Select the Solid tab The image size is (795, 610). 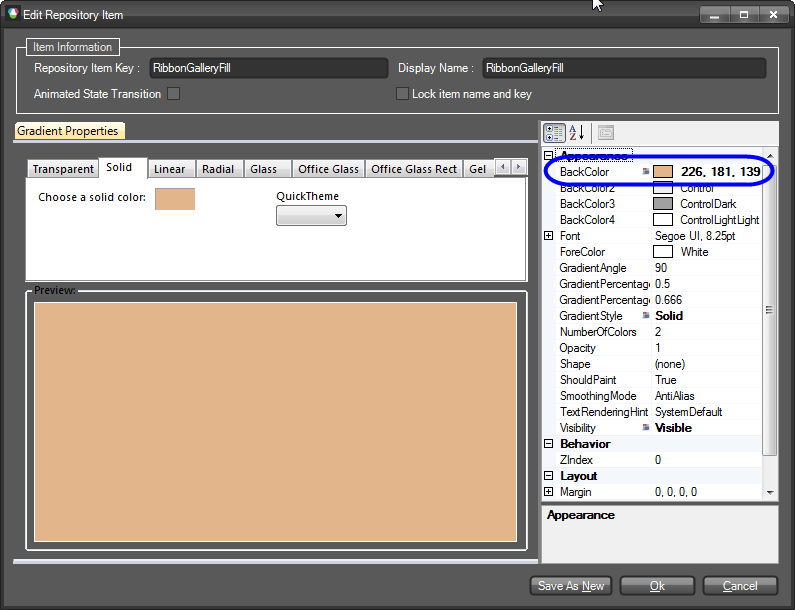[123, 167]
